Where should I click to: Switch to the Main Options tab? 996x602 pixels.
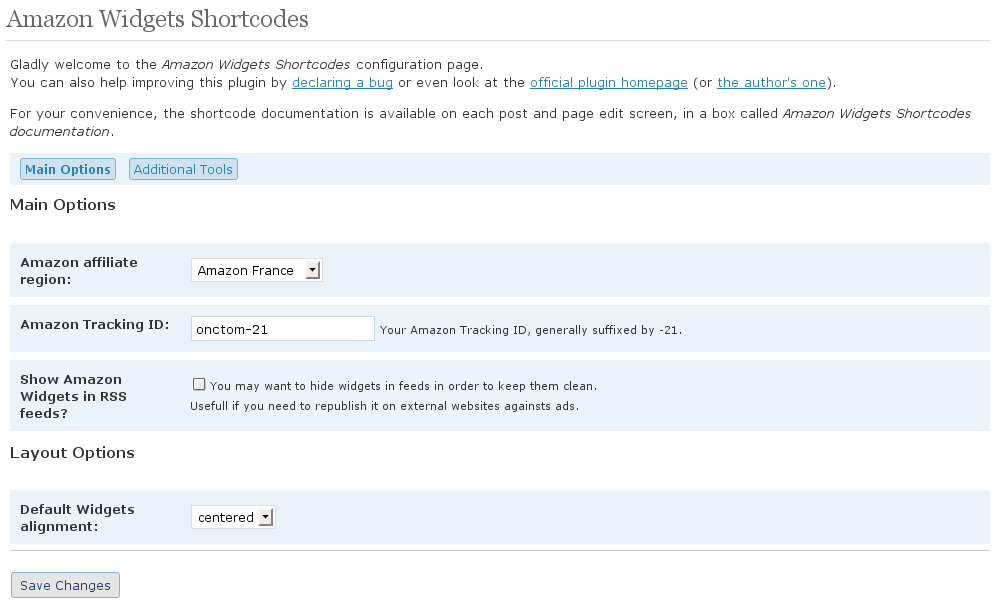pyautogui.click(x=68, y=170)
